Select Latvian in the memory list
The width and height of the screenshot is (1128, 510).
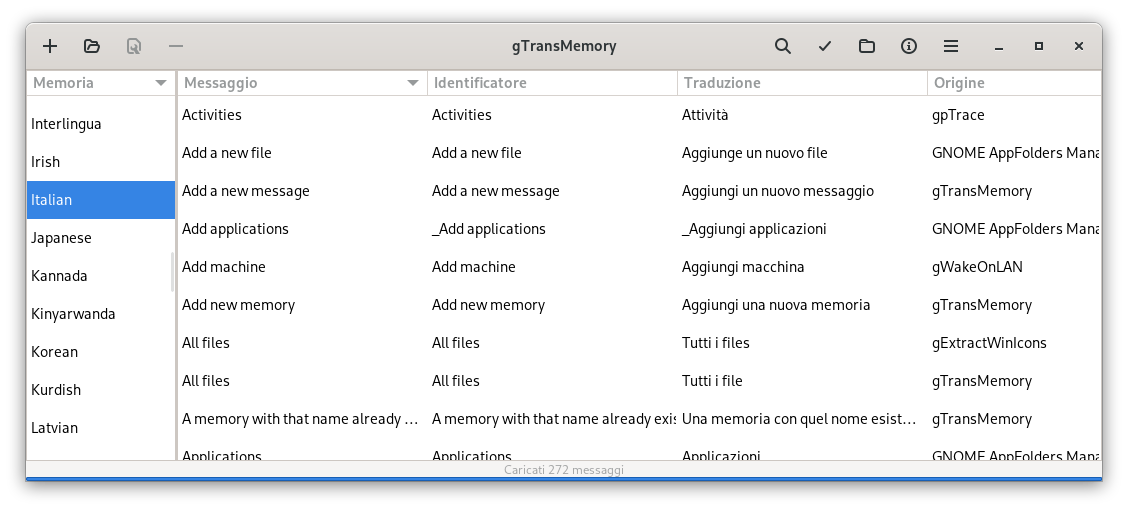tap(101, 428)
